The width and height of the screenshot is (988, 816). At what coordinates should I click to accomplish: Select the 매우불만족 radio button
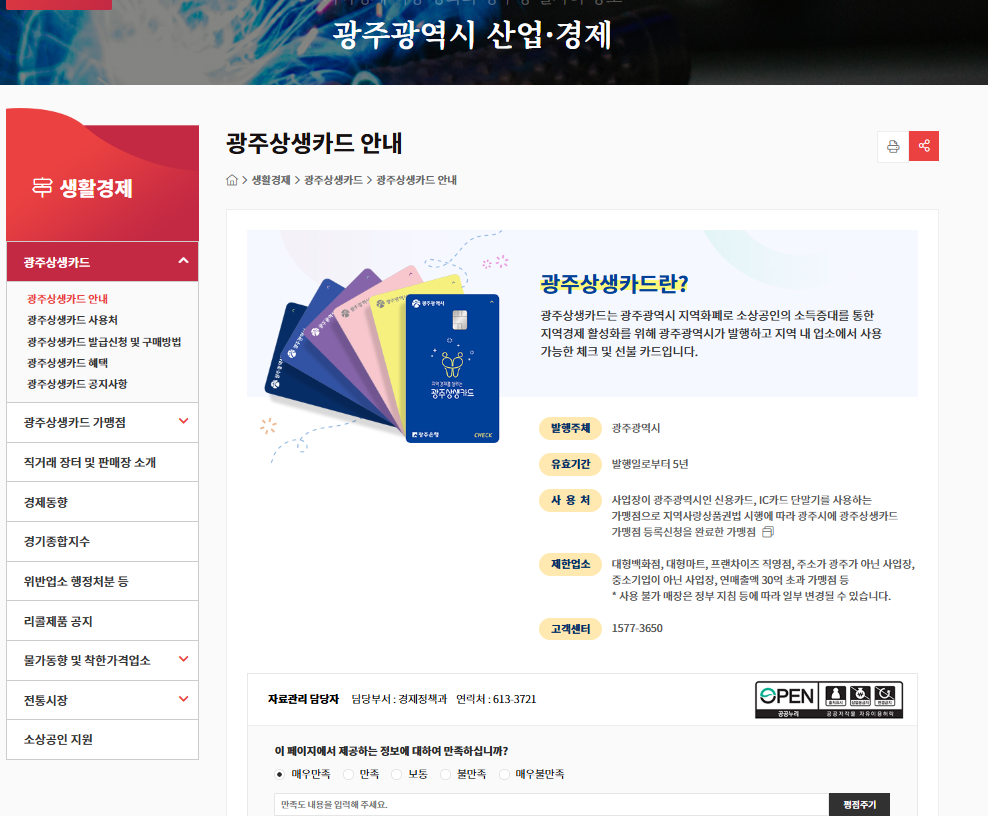[504, 774]
